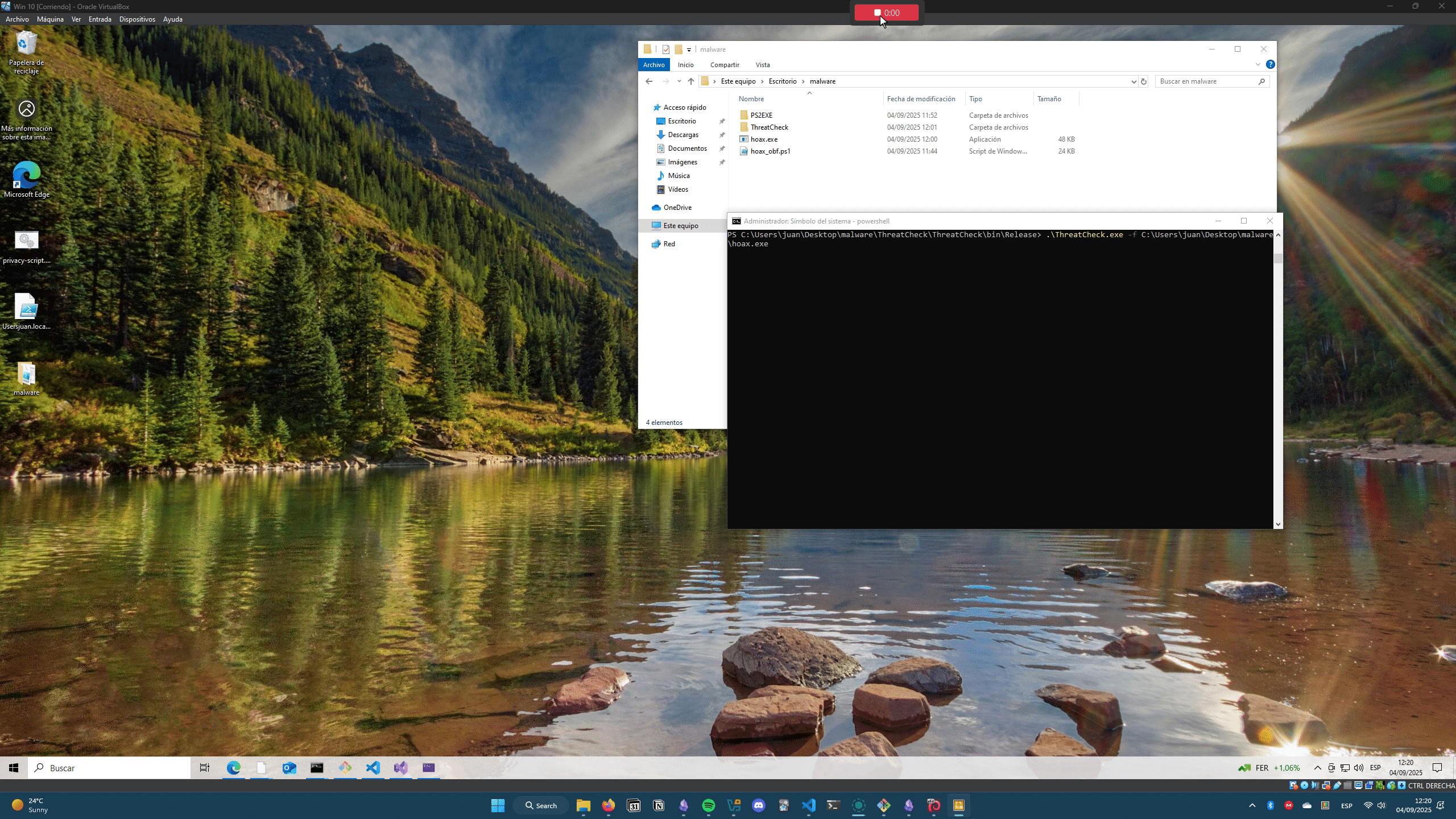Click Discord icon in host taskbar

pos(758,805)
